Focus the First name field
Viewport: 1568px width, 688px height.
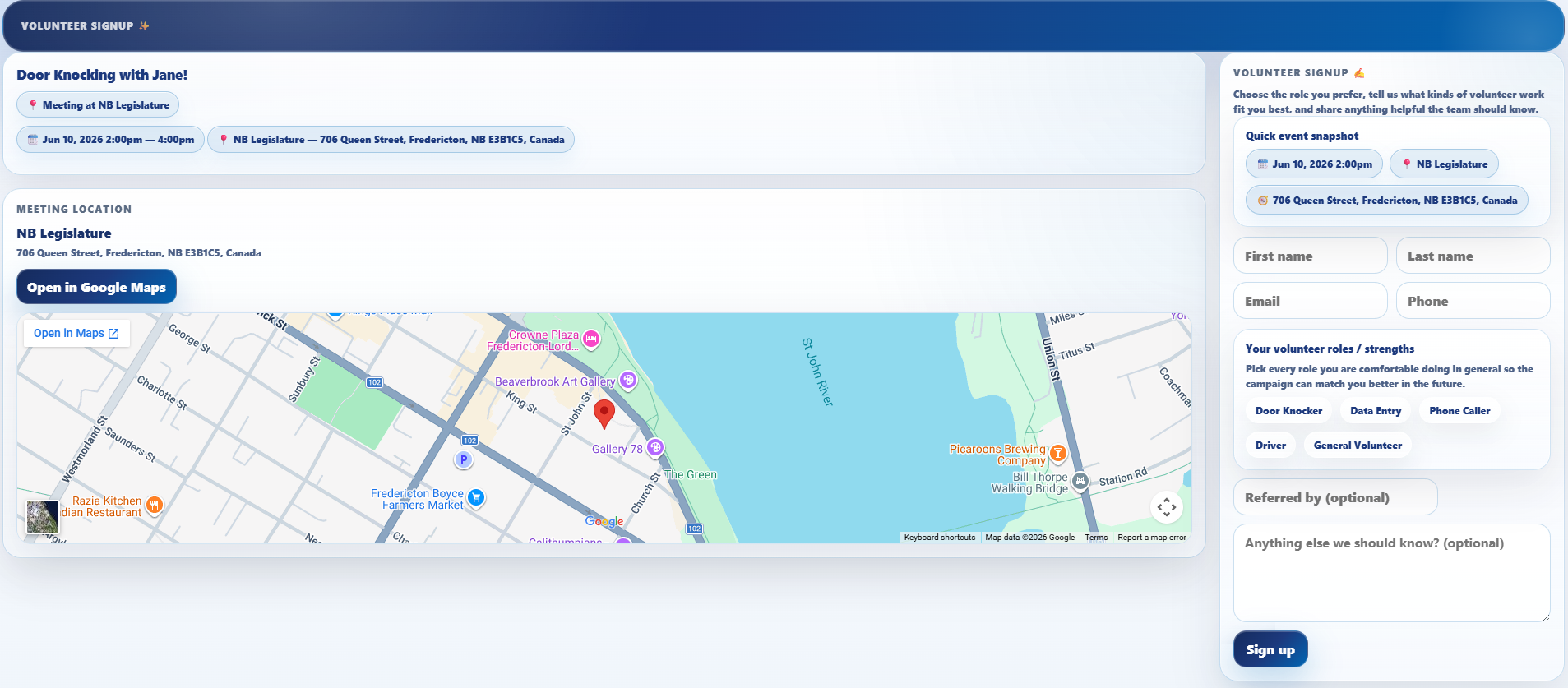point(1310,256)
